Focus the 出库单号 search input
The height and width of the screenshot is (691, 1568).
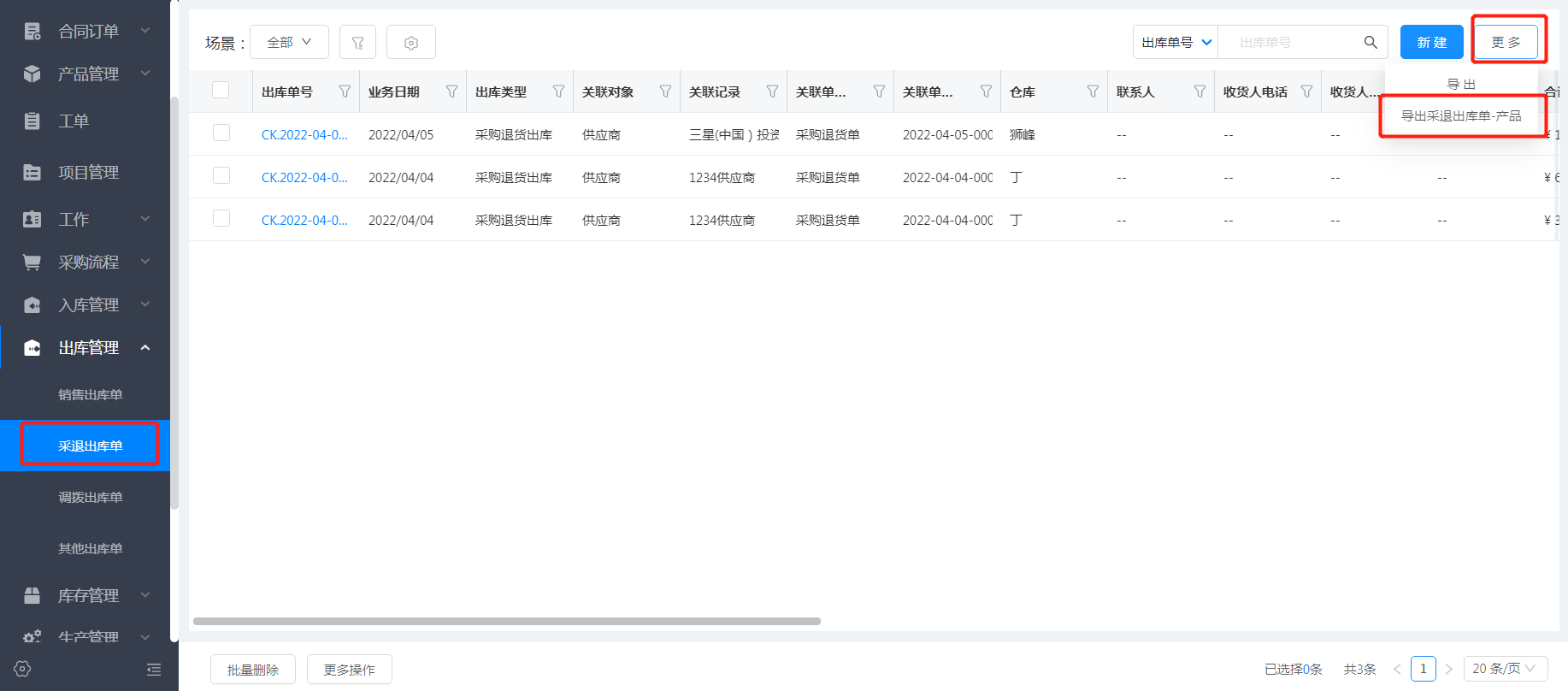pyautogui.click(x=1291, y=42)
